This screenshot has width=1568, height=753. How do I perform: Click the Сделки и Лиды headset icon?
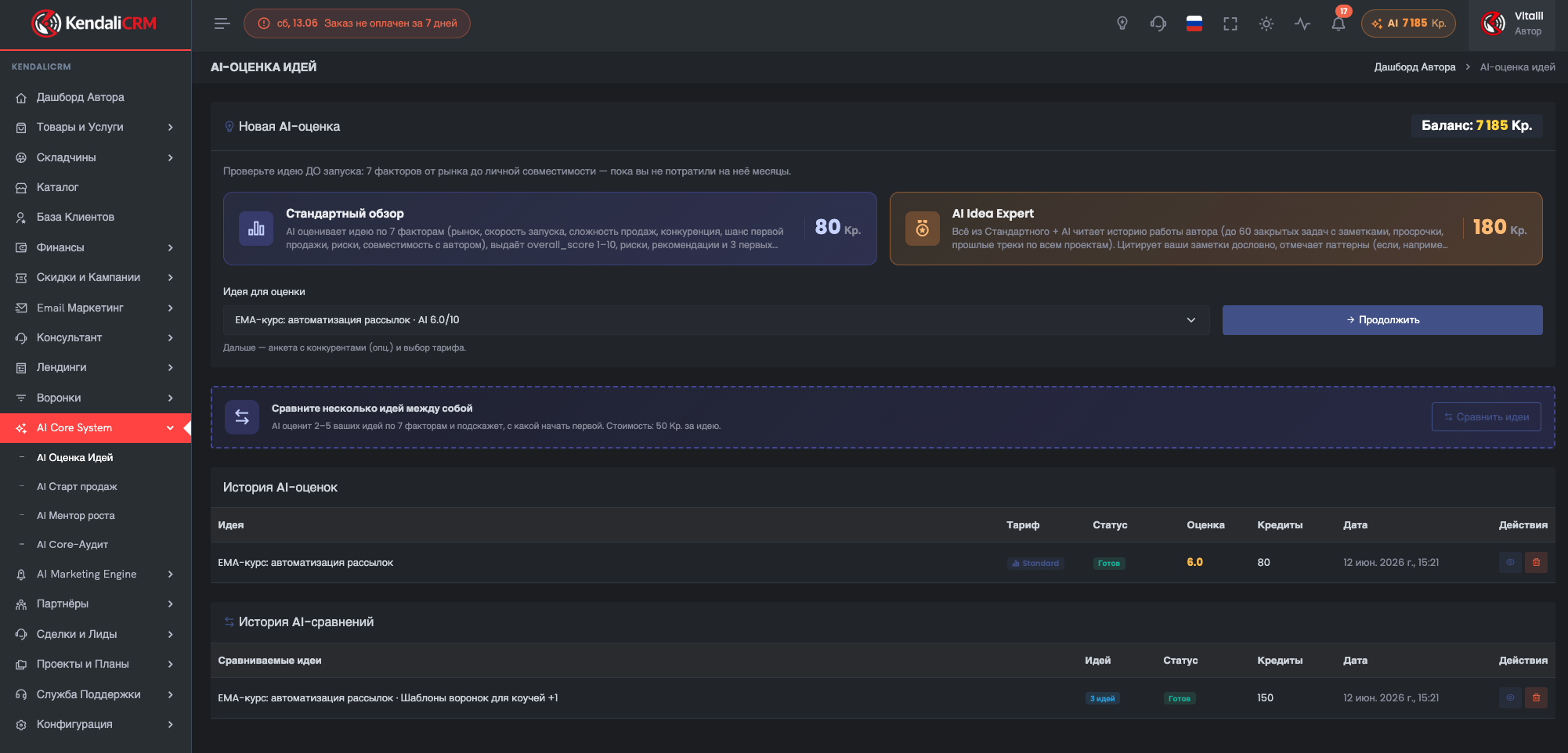coord(21,634)
